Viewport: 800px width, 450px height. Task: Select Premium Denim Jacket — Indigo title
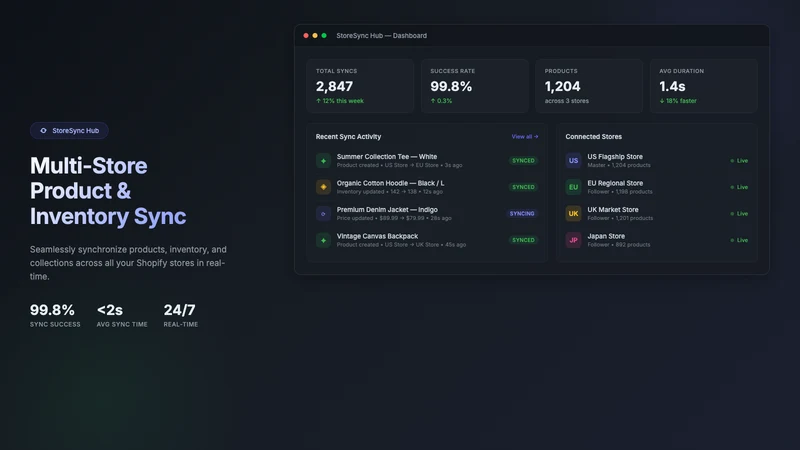pyautogui.click(x=387, y=210)
